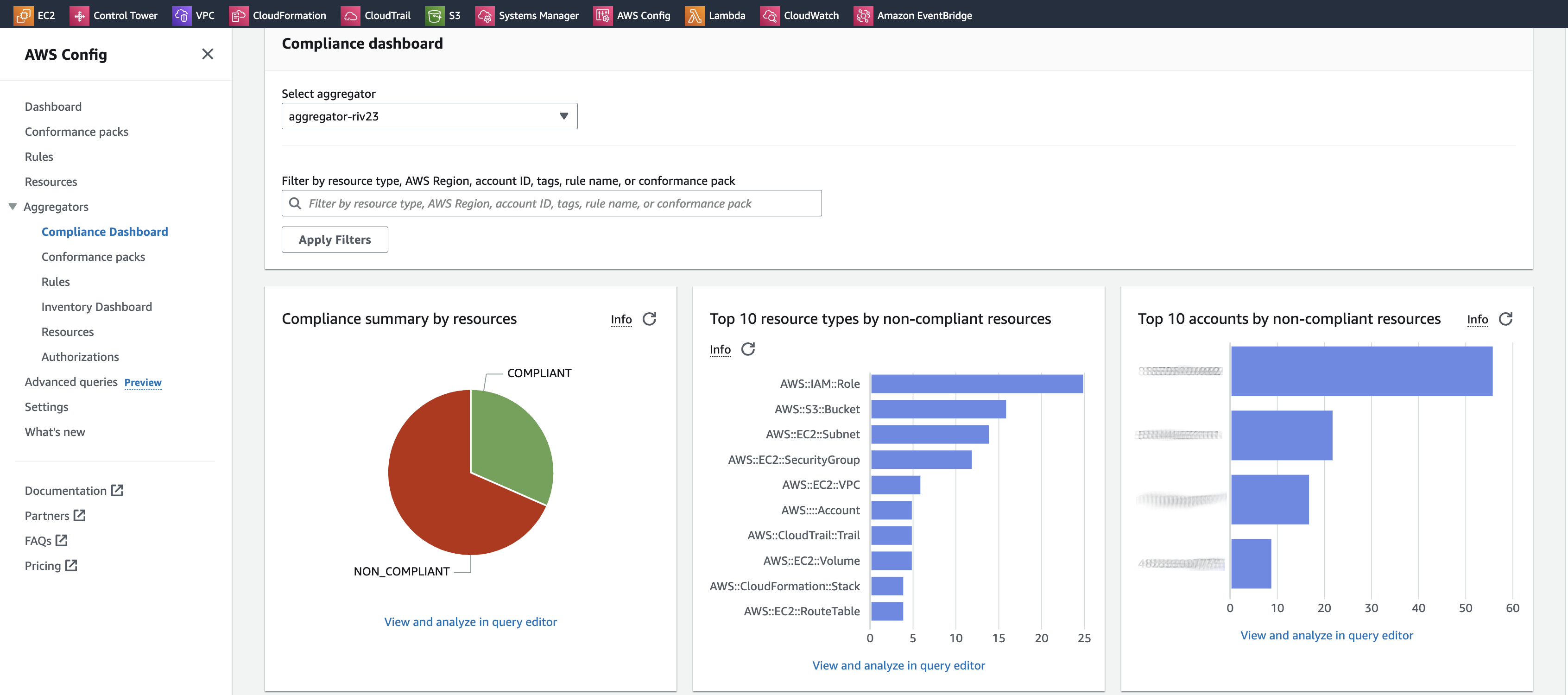Go to Dashboard in the sidebar
This screenshot has width=1568, height=695.
(x=53, y=107)
